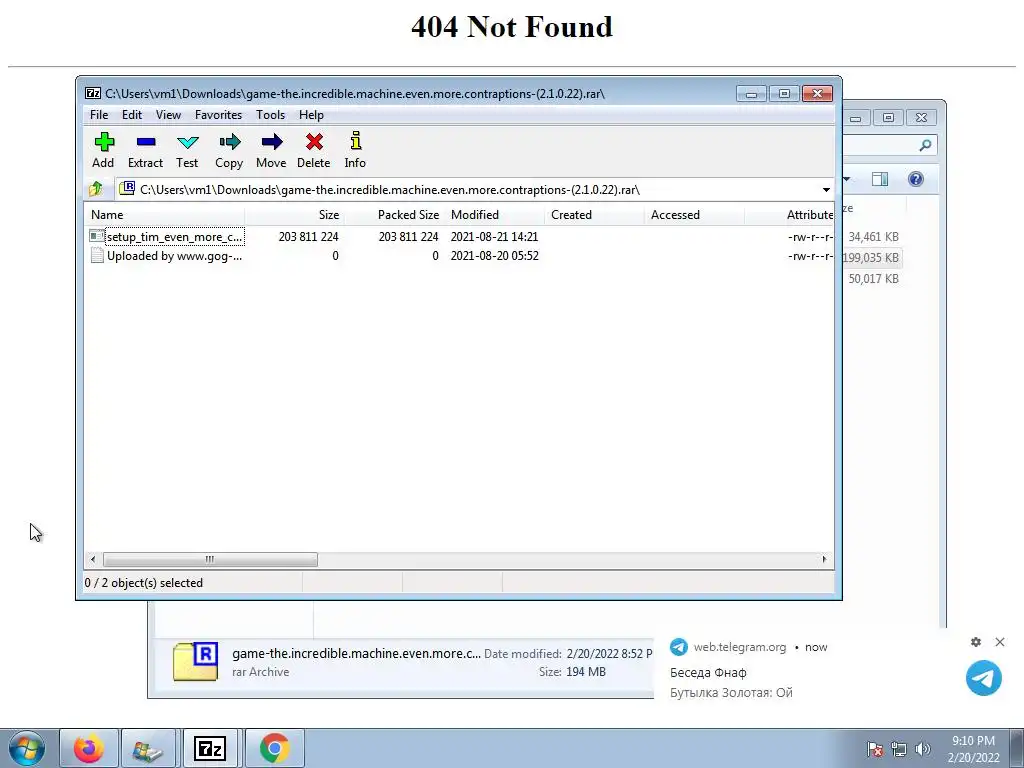Select the setup_tim_even_more_c... file icon

point(97,236)
